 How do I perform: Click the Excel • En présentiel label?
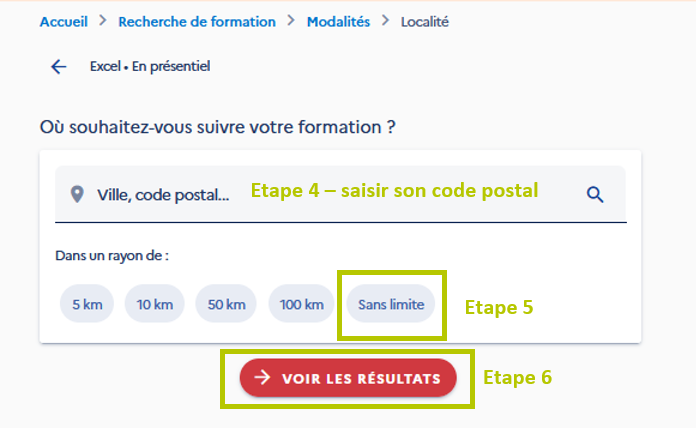click(150, 67)
